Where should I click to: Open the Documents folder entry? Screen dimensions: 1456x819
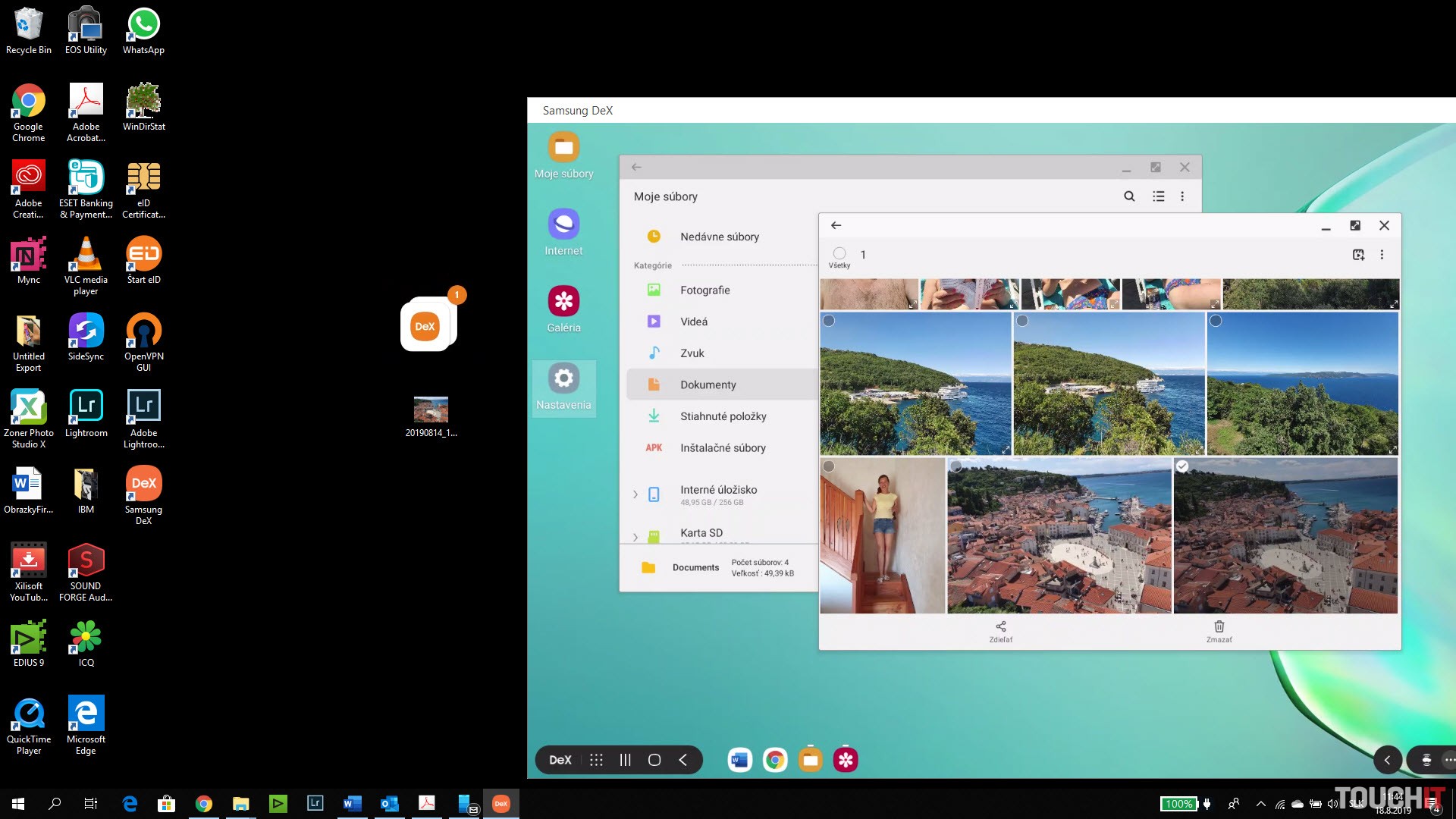click(x=695, y=567)
